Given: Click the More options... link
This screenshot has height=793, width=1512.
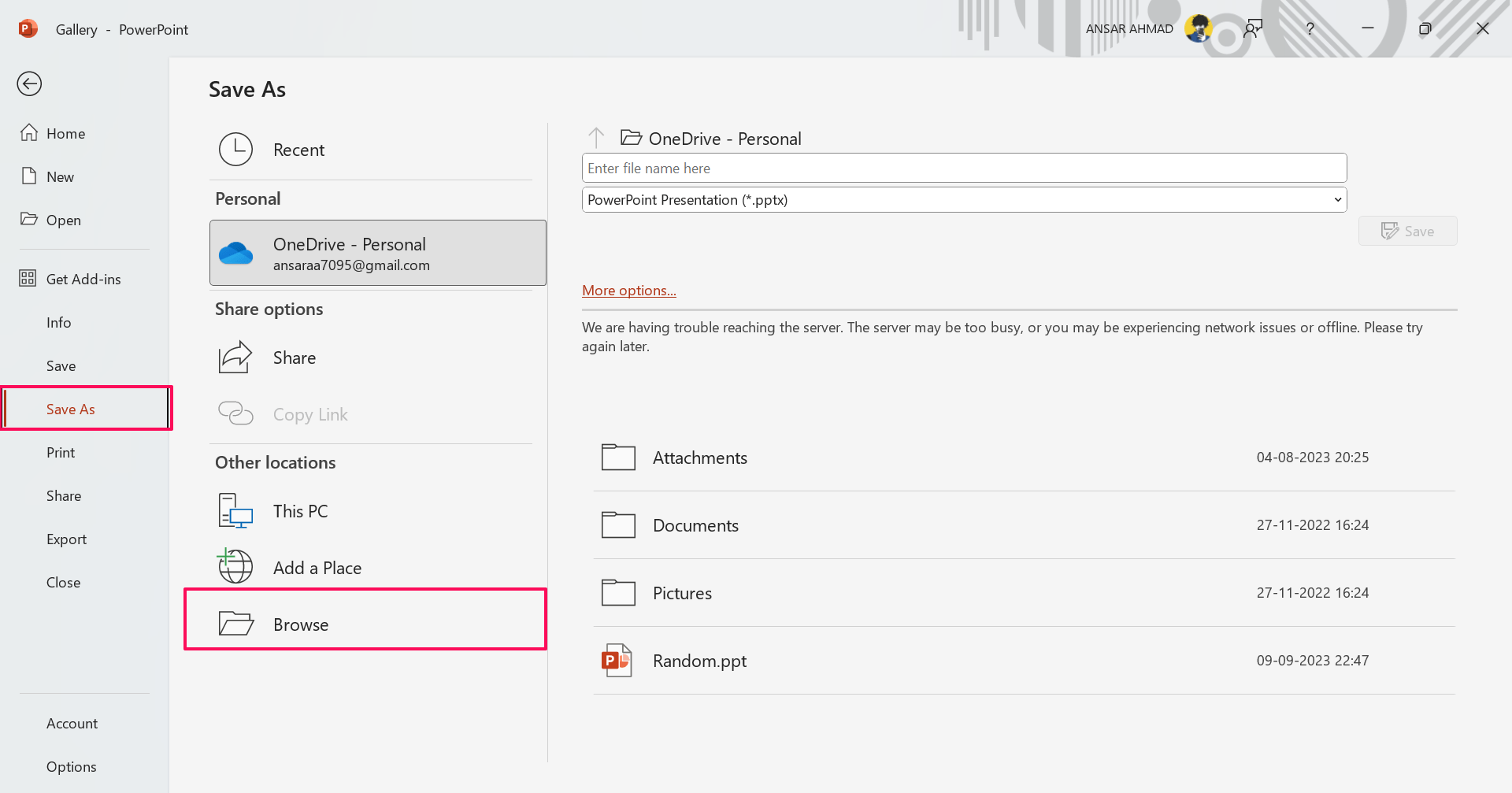Looking at the screenshot, I should [x=628, y=290].
